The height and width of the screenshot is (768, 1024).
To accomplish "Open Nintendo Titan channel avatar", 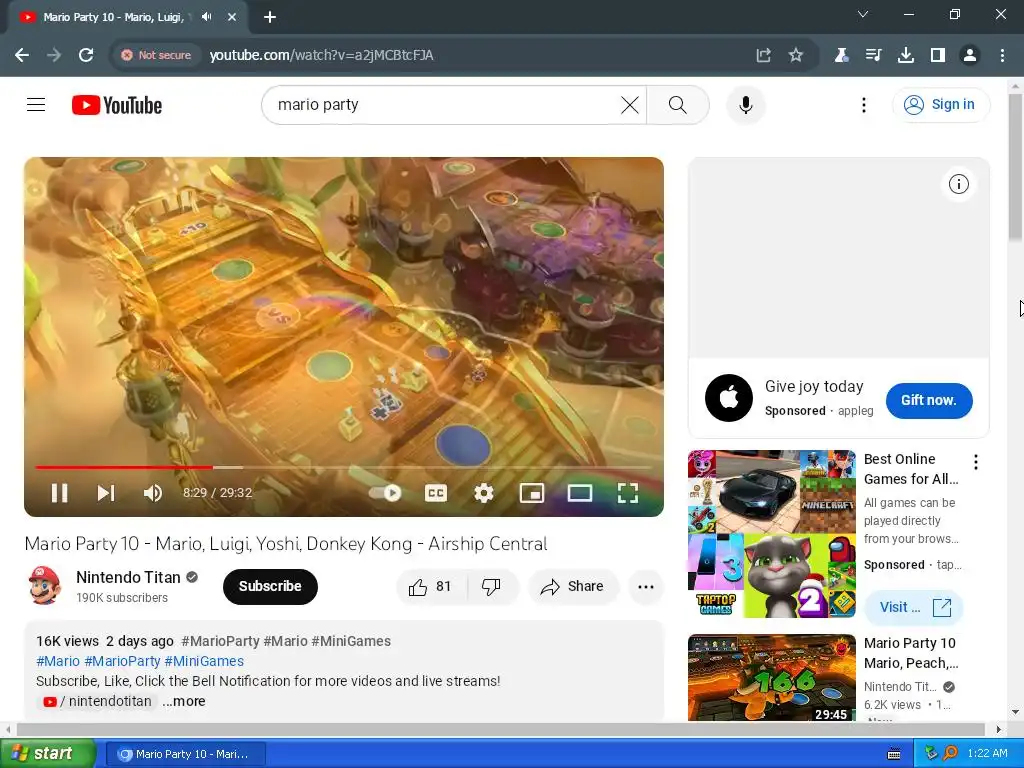I will (x=44, y=586).
